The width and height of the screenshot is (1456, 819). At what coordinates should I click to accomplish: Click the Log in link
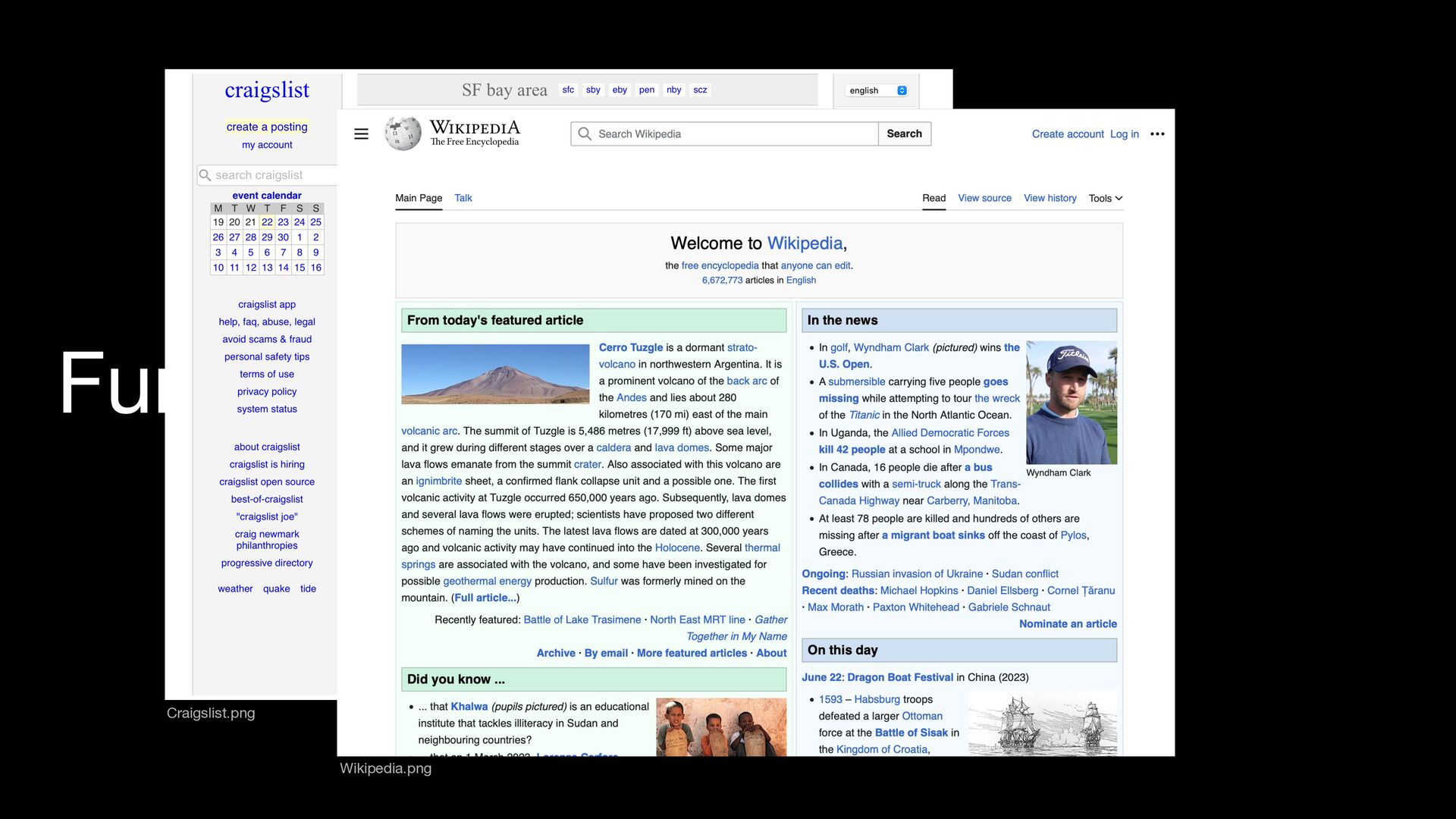pos(1125,134)
